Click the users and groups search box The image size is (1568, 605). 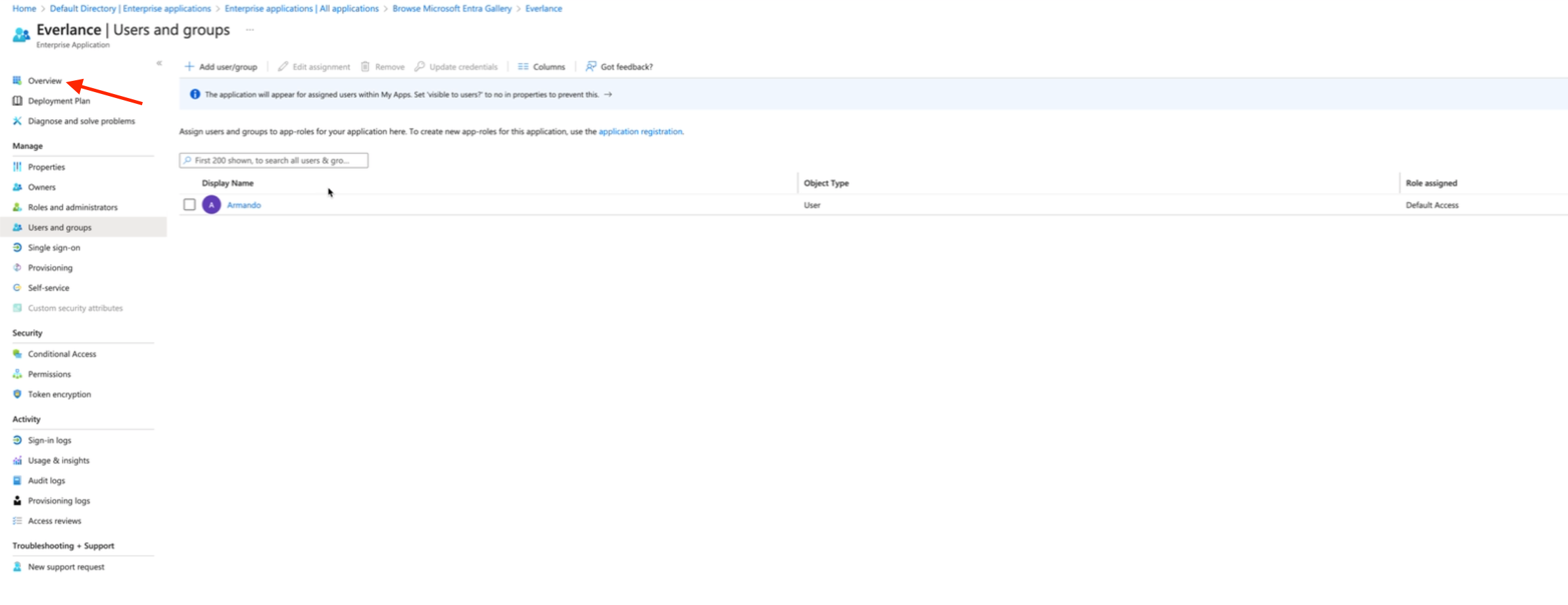click(x=273, y=160)
